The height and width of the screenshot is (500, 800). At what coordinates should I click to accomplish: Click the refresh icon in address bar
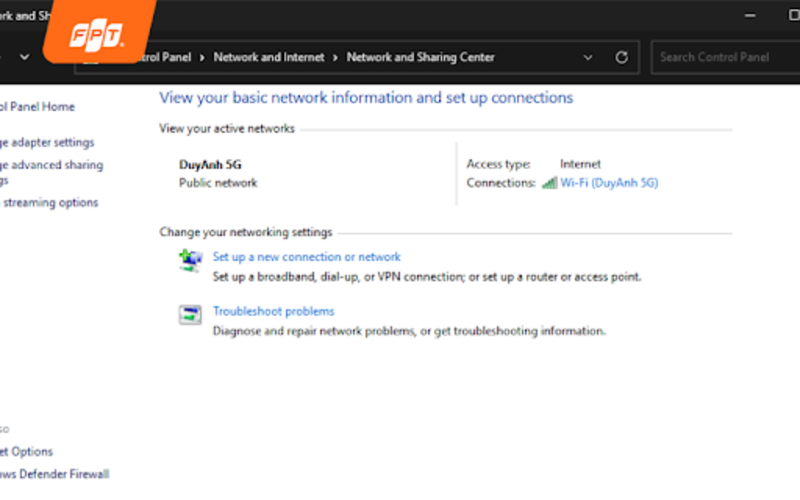pyautogui.click(x=621, y=57)
